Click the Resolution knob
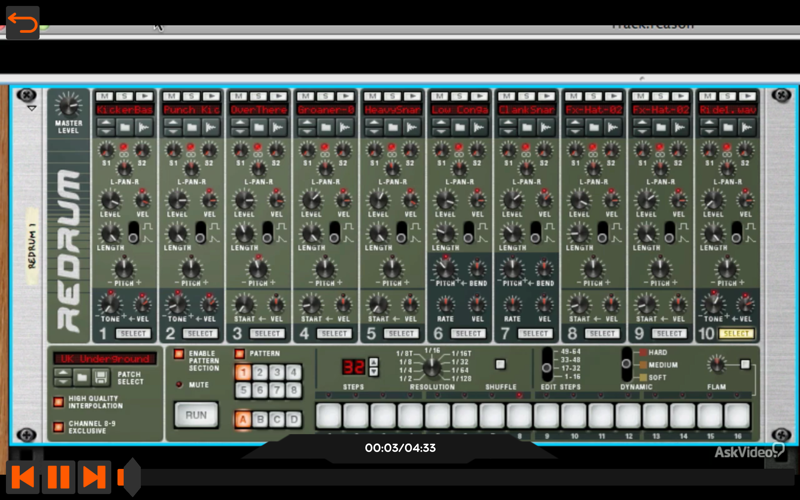This screenshot has width=800, height=500. click(x=432, y=367)
